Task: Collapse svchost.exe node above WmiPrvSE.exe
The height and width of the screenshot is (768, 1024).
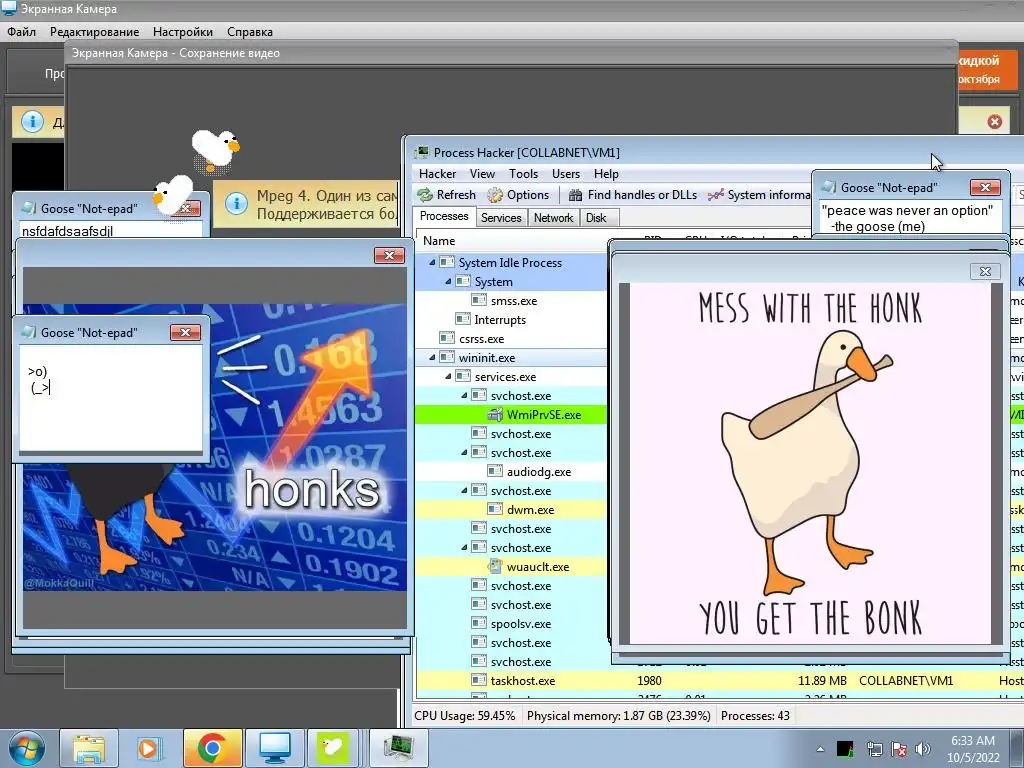Action: coord(464,396)
